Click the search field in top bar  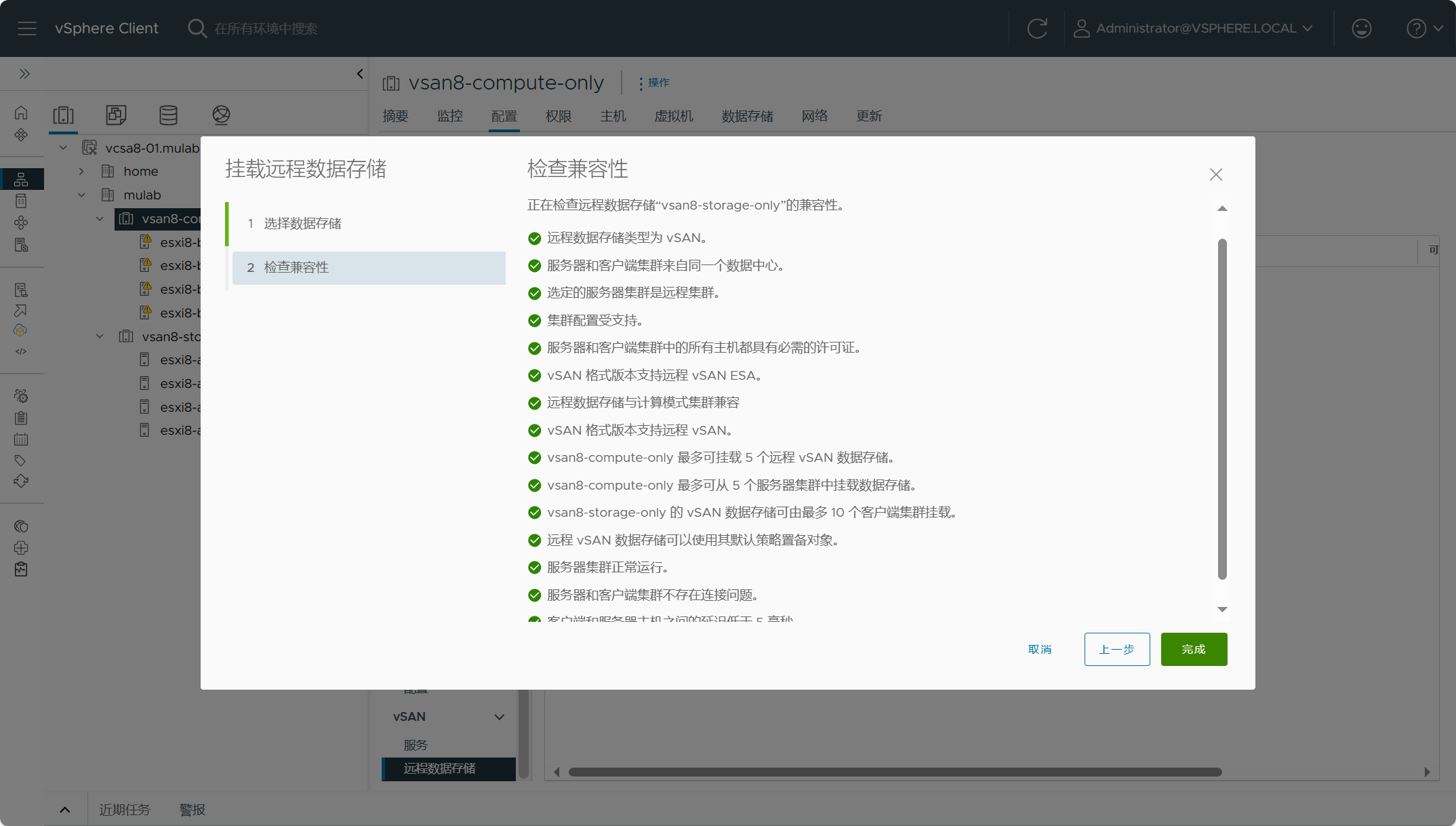(265, 28)
